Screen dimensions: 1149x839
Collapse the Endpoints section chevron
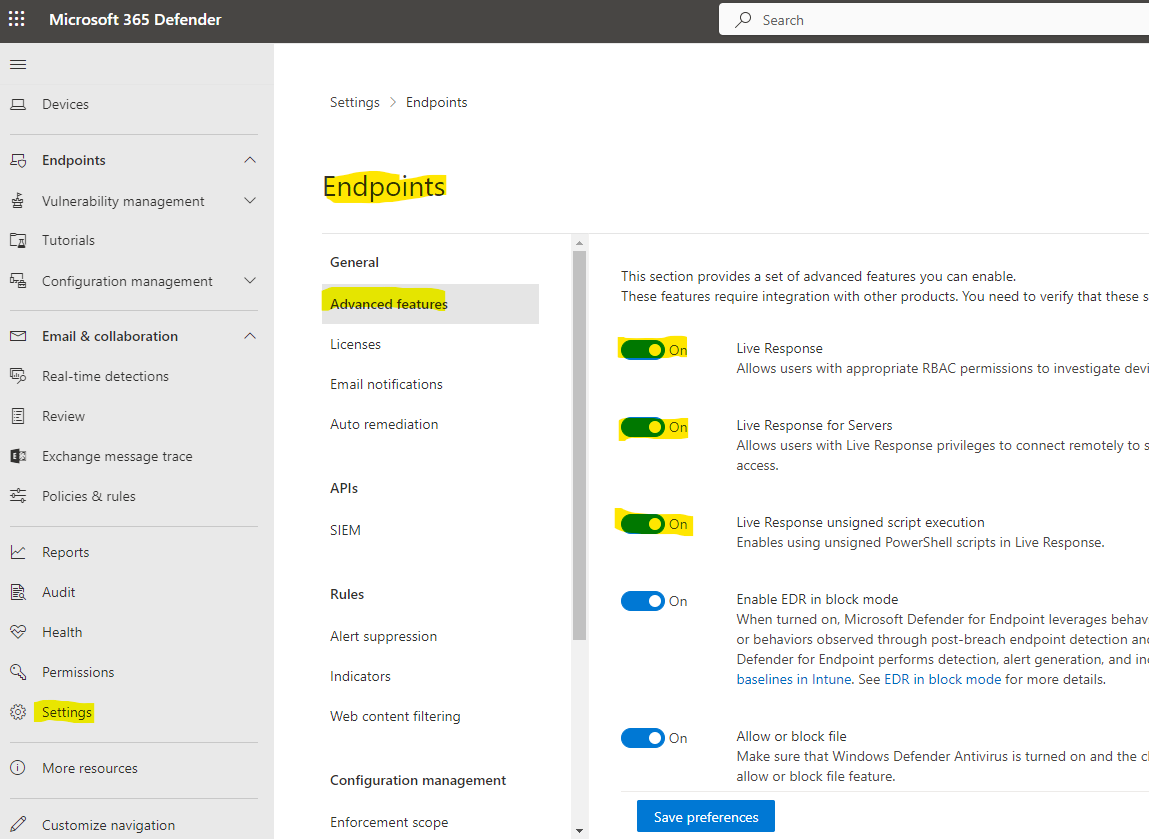click(250, 160)
